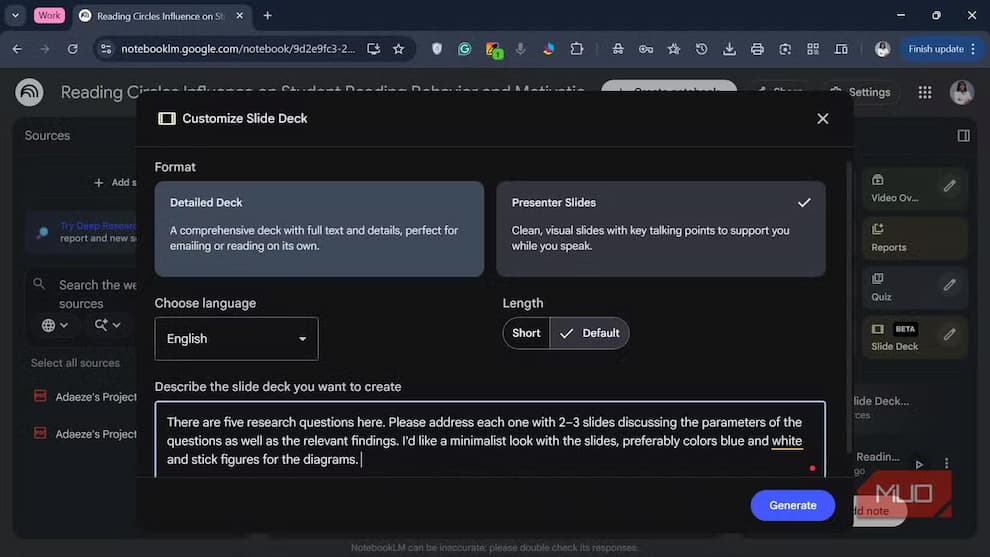
Task: Bookmark this page with star icon
Action: pos(398,49)
